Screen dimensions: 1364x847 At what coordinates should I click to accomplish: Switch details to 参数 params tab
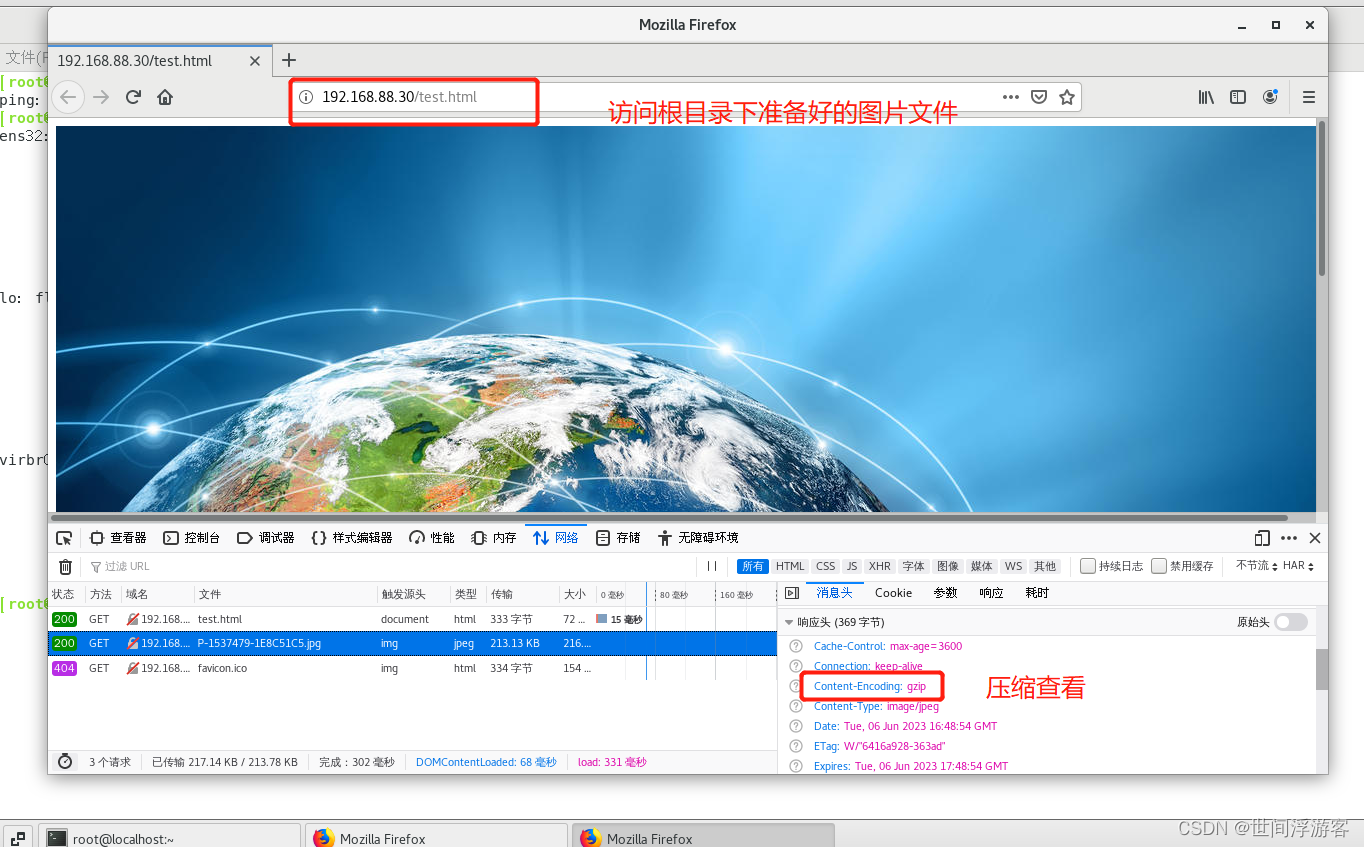click(x=945, y=593)
